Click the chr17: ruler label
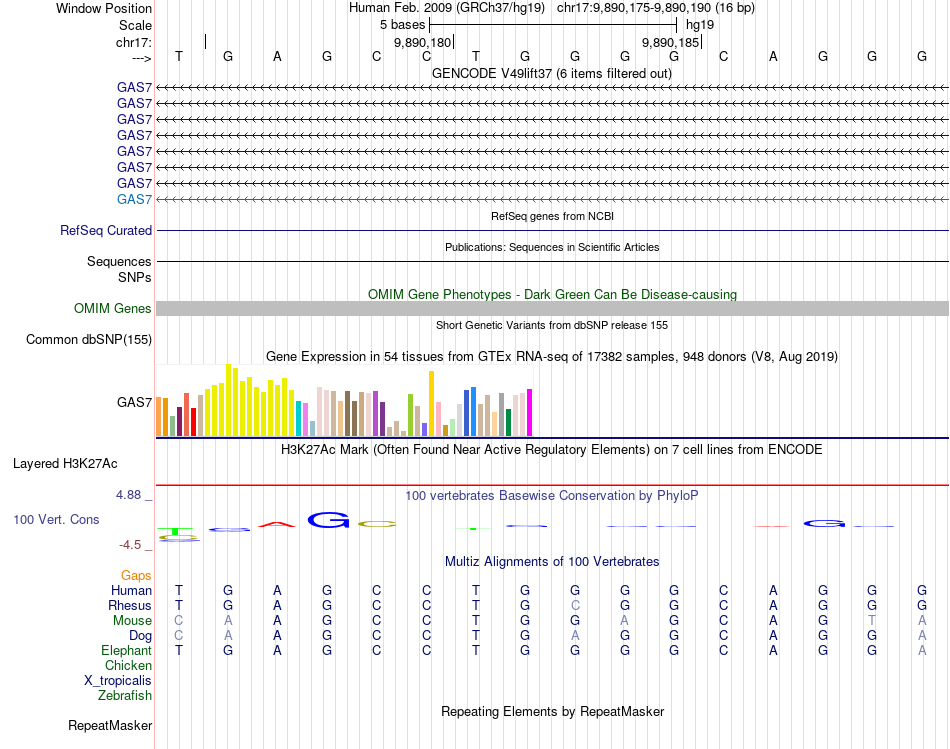This screenshot has width=950, height=749. pyautogui.click(x=133, y=42)
